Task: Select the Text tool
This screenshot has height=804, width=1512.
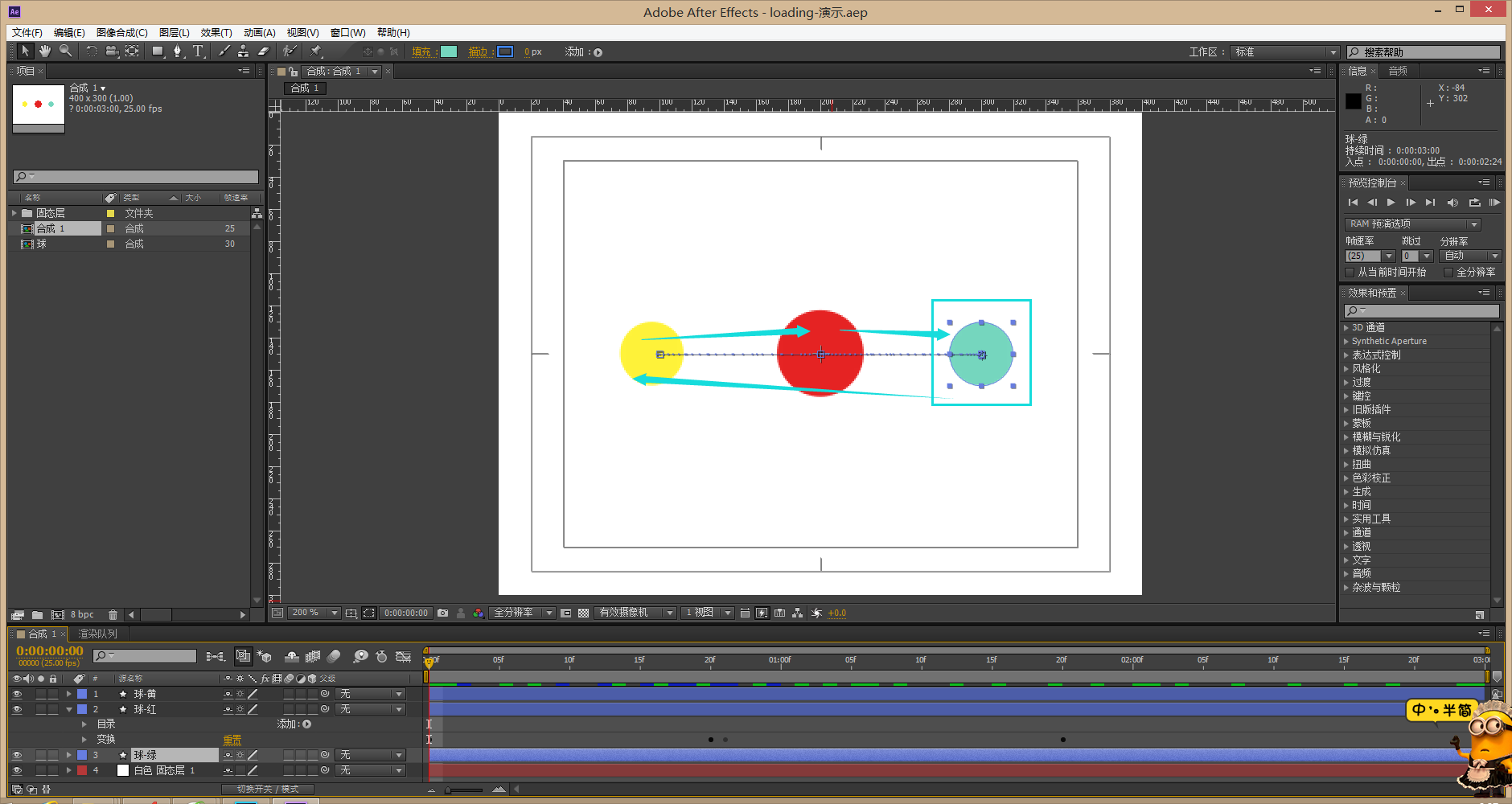Action: pos(198,51)
